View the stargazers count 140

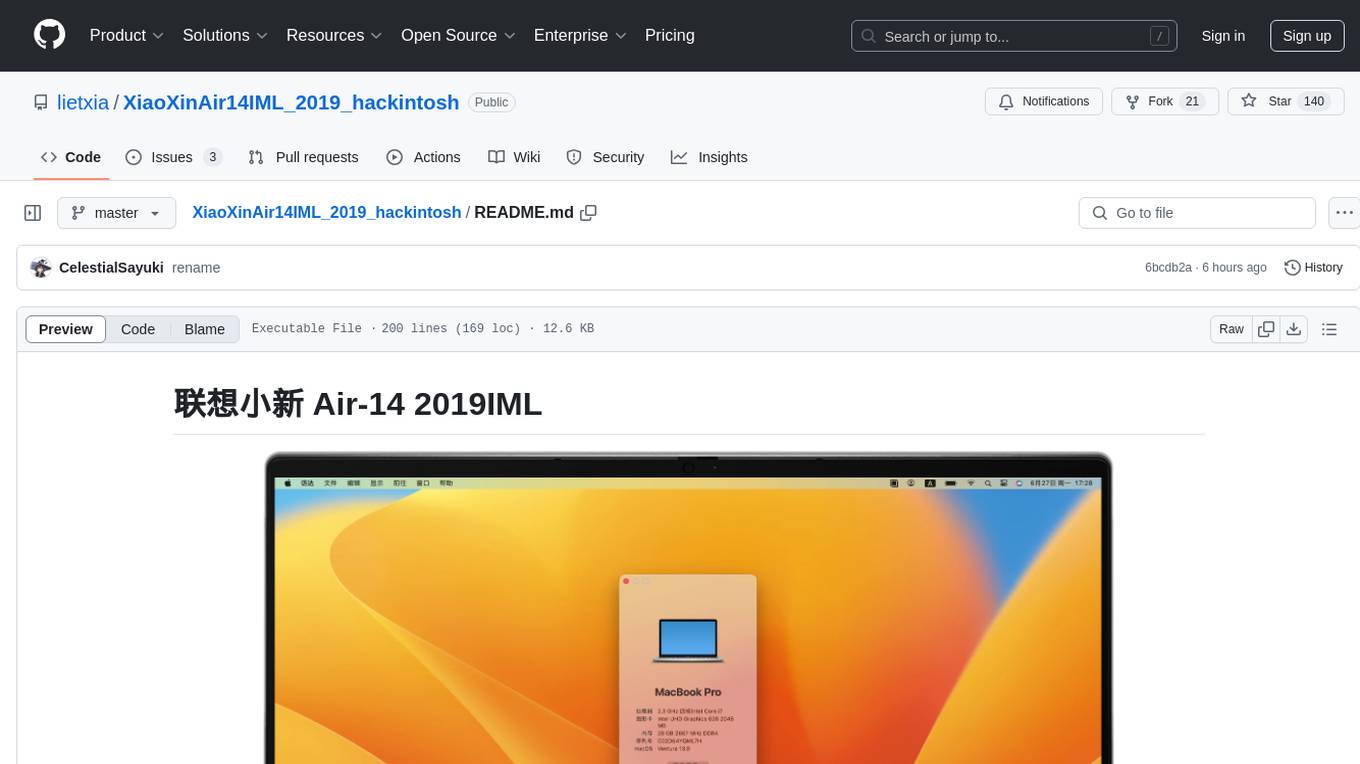point(1314,102)
